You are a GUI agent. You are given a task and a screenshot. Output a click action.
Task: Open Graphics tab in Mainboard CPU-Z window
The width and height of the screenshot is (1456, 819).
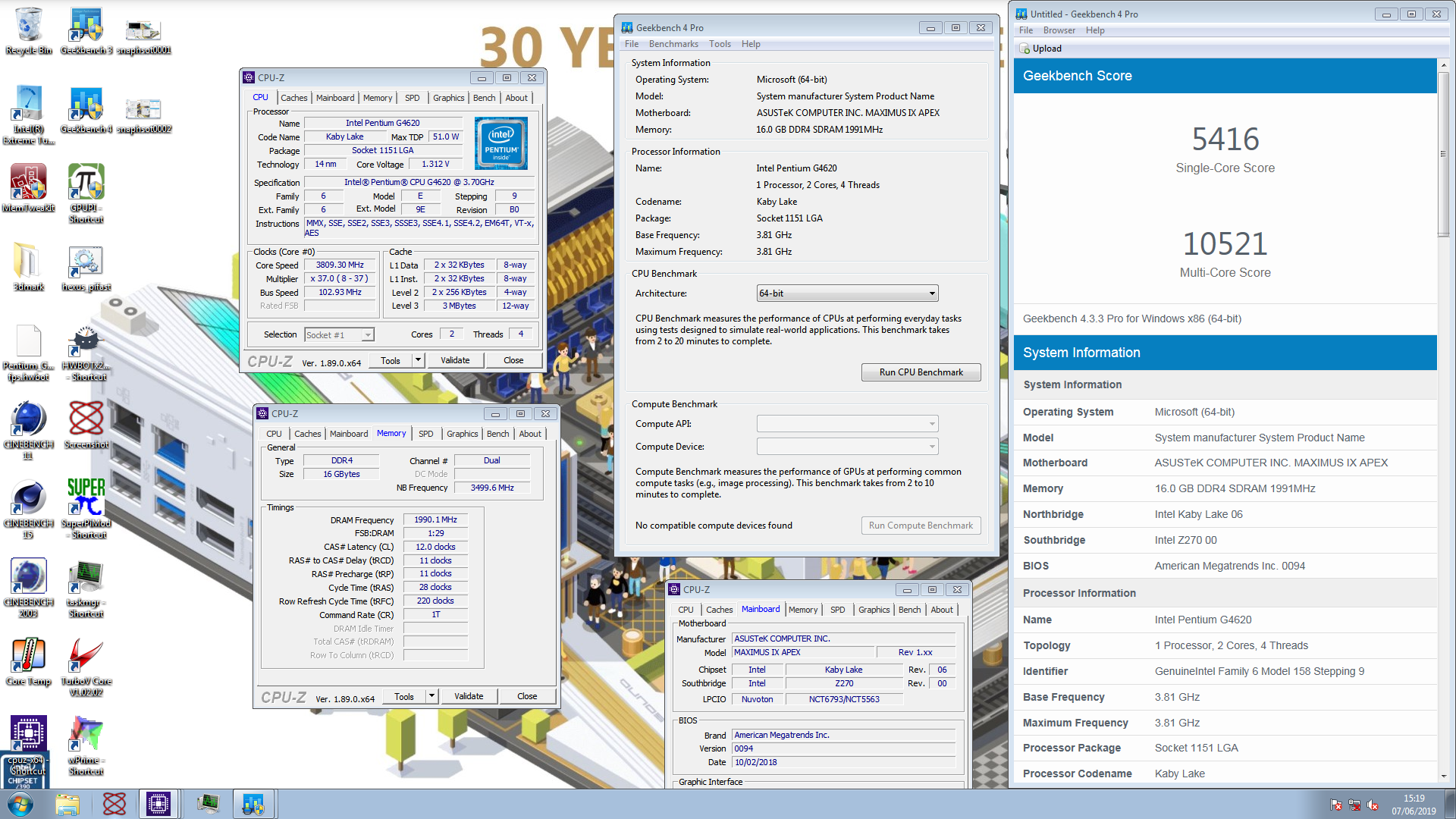[x=874, y=610]
